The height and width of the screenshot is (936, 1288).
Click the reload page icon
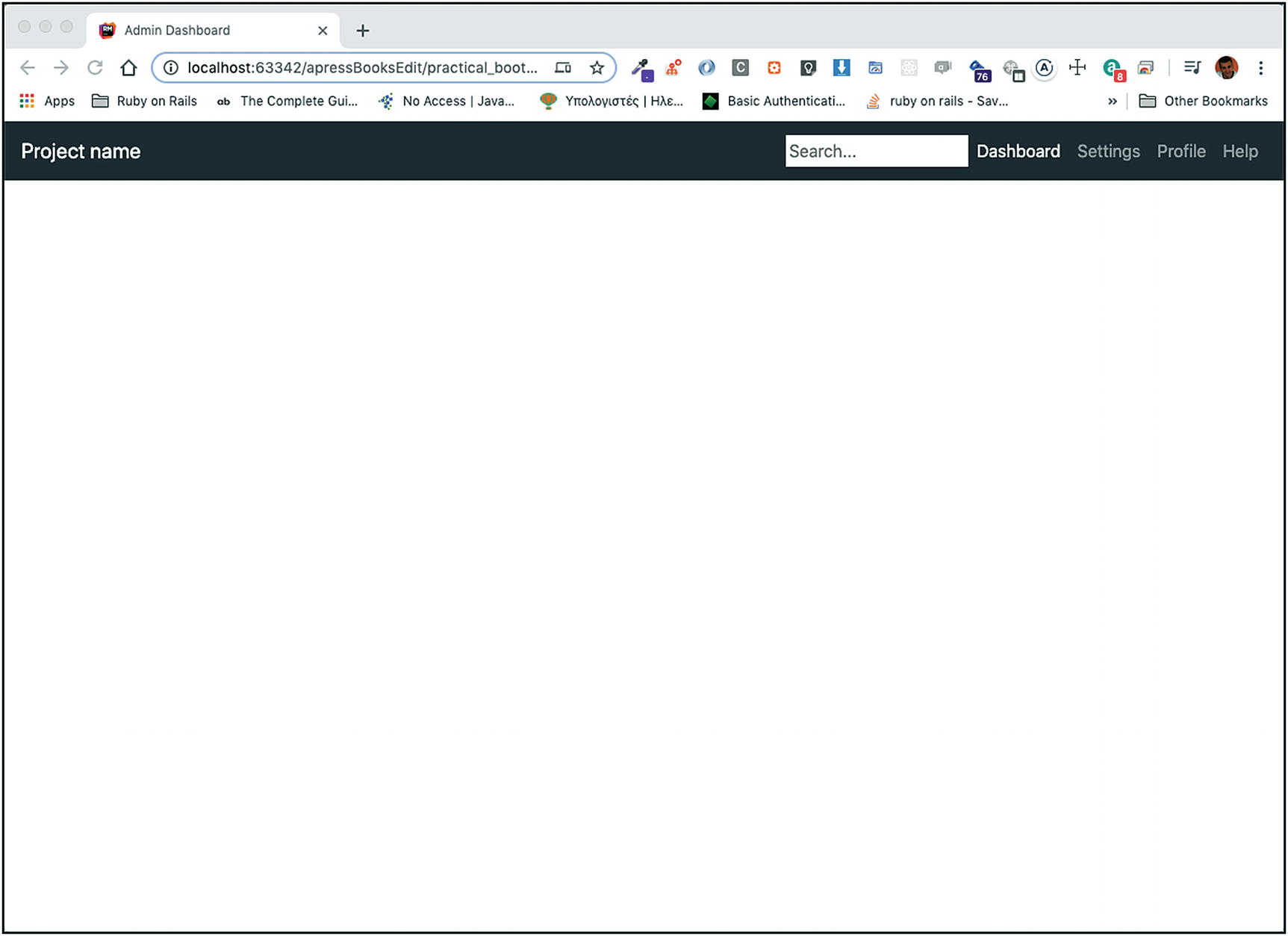pos(95,68)
